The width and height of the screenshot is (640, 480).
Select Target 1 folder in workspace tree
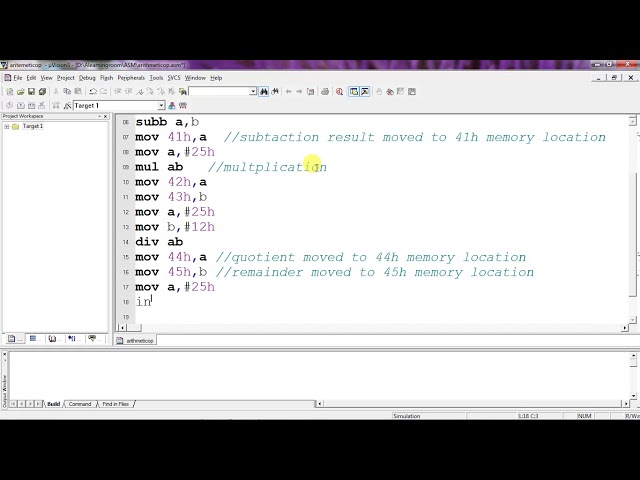click(33, 127)
